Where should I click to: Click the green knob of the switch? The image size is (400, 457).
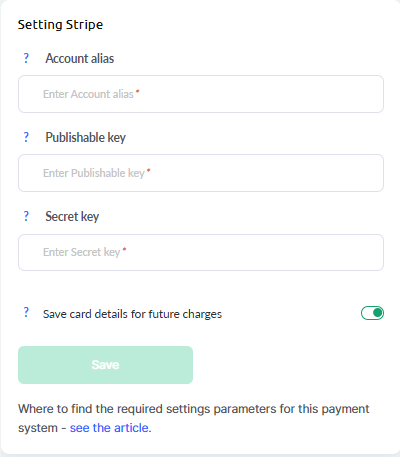click(378, 313)
